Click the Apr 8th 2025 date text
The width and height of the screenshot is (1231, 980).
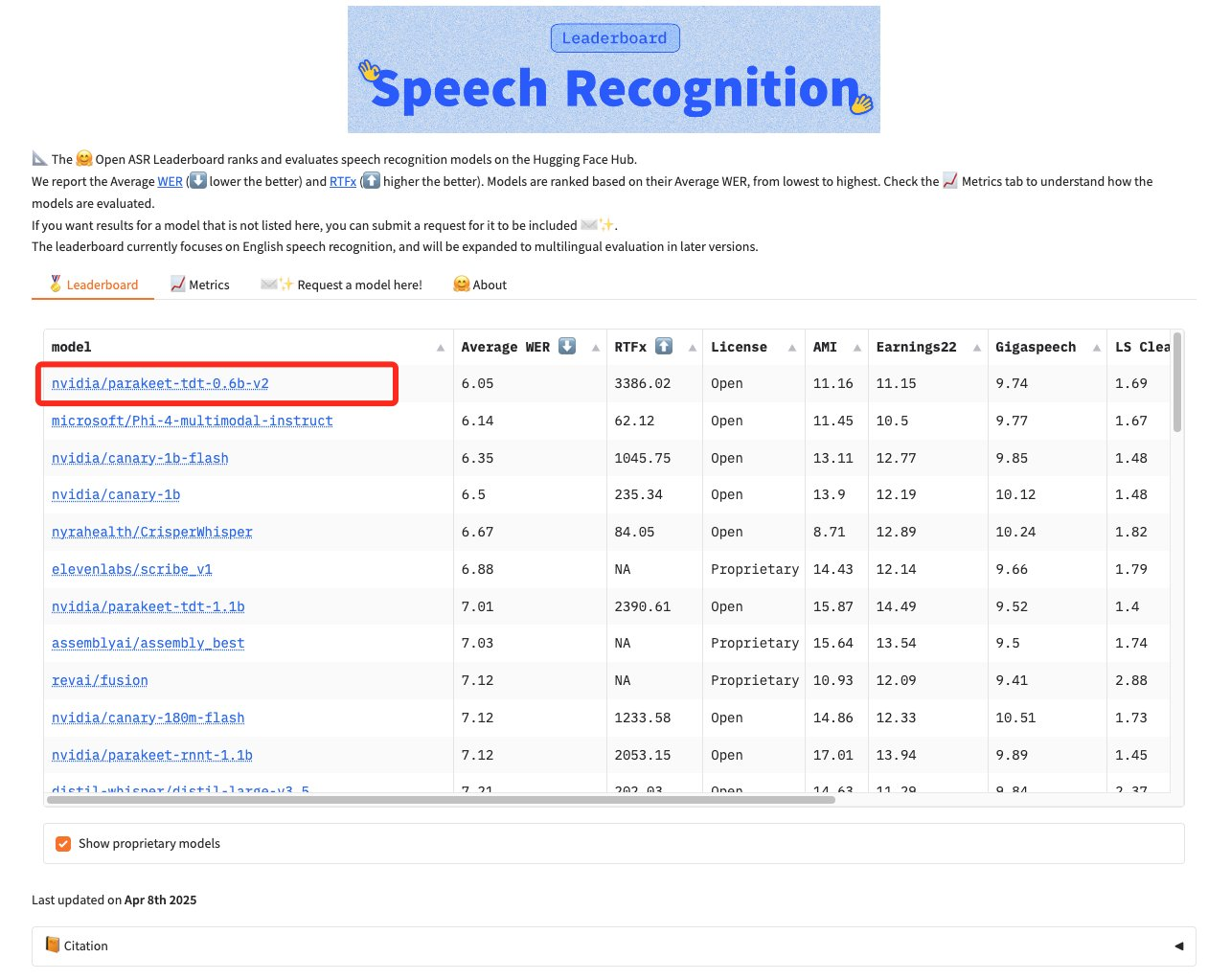[161, 900]
